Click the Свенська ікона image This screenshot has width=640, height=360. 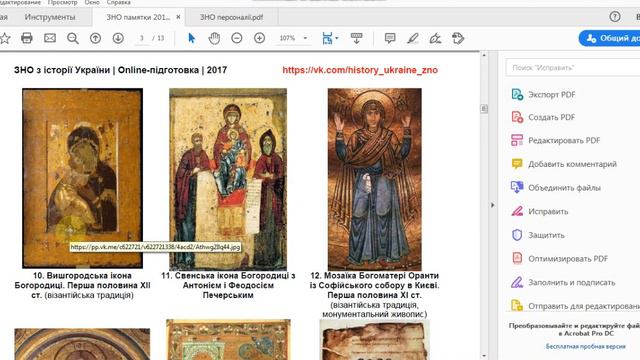click(228, 179)
